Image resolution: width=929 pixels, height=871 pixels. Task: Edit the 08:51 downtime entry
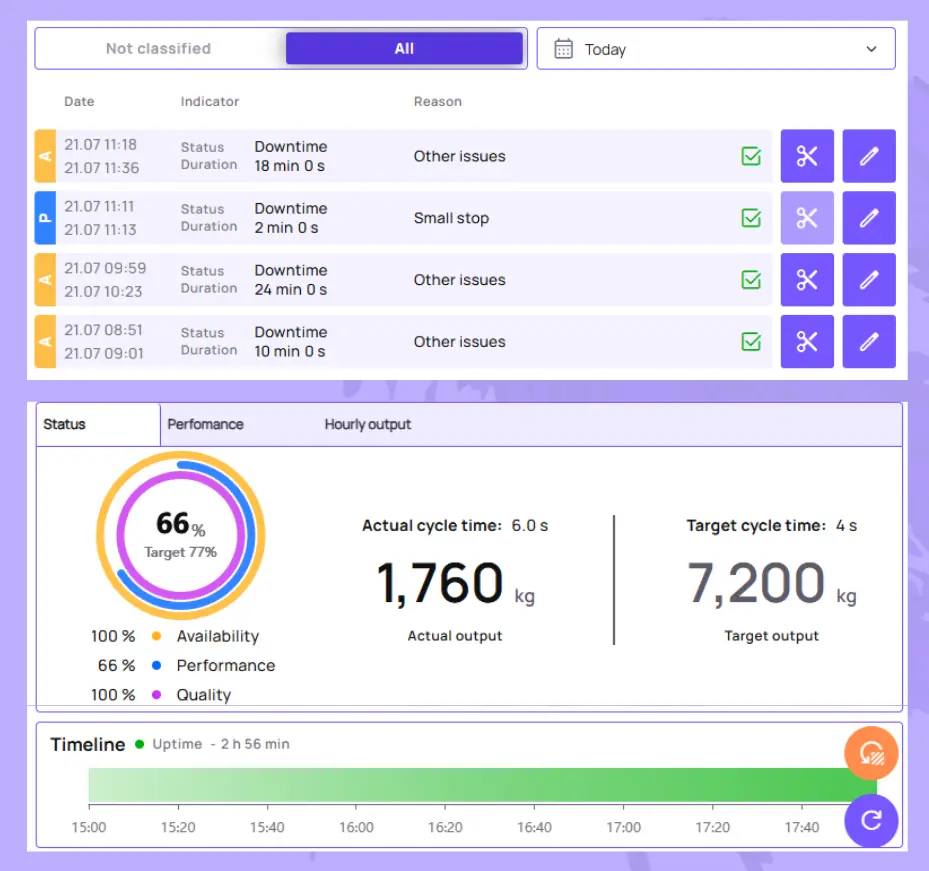click(x=869, y=341)
